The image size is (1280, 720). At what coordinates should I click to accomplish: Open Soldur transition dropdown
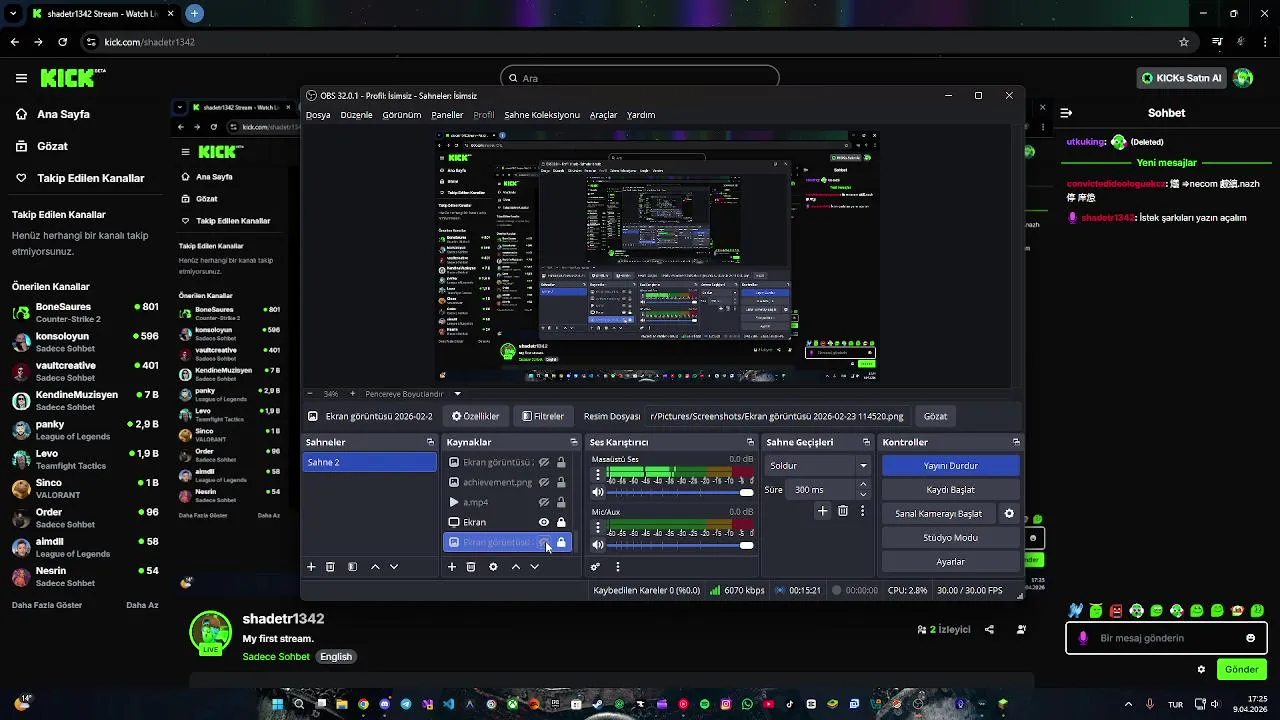point(818,466)
